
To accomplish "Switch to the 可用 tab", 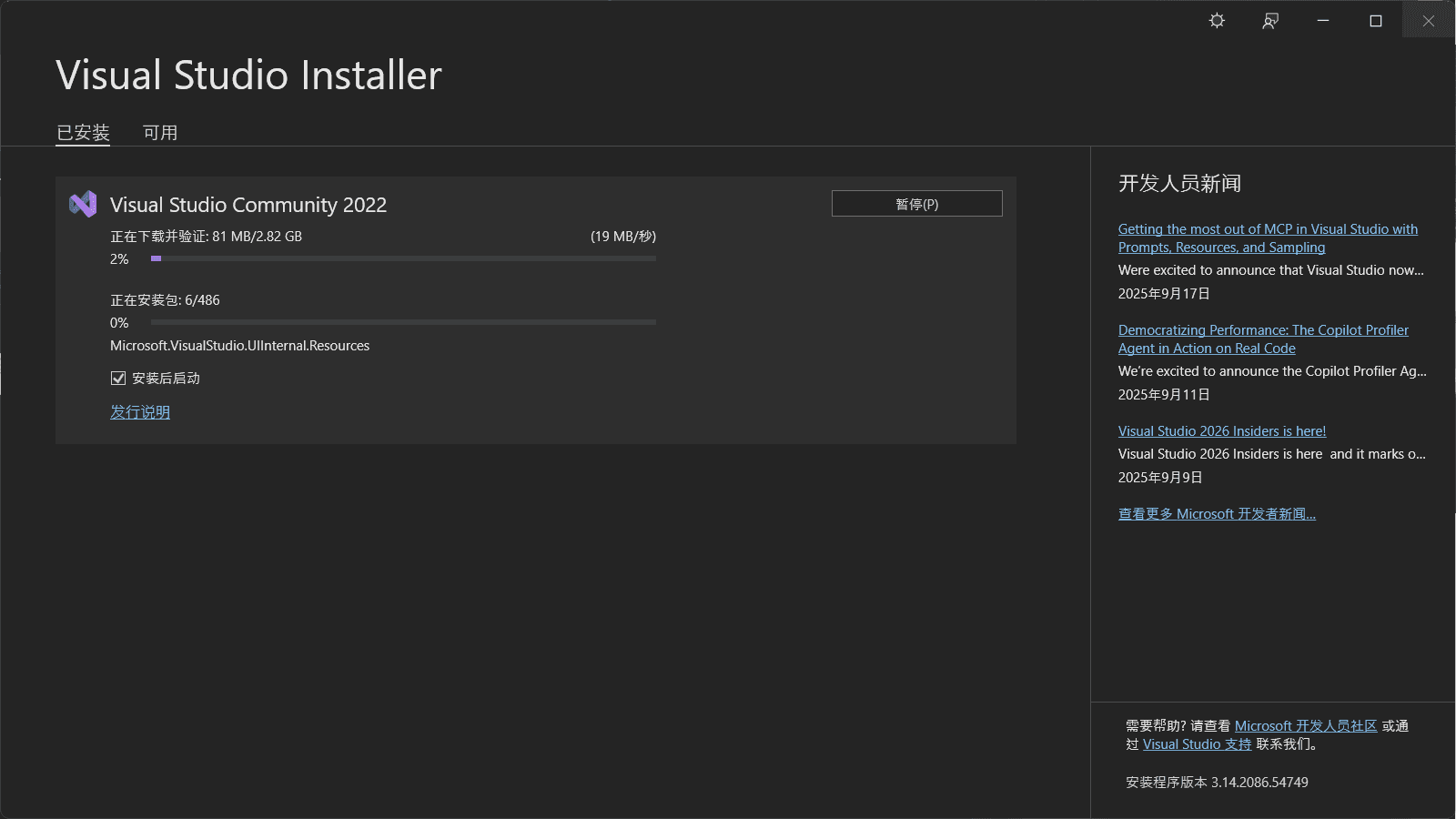I will point(160,133).
